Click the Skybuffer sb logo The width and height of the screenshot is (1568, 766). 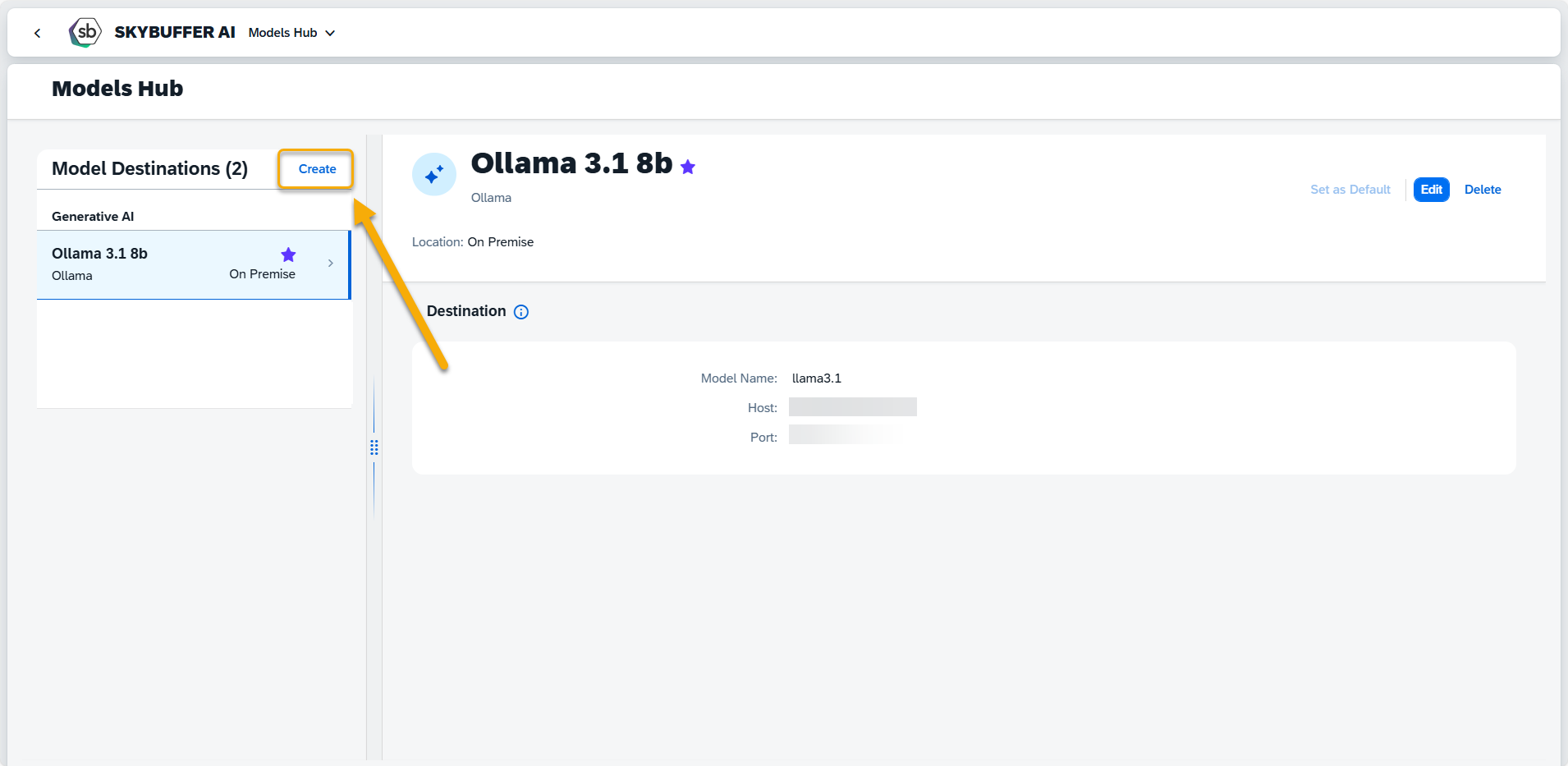click(85, 33)
